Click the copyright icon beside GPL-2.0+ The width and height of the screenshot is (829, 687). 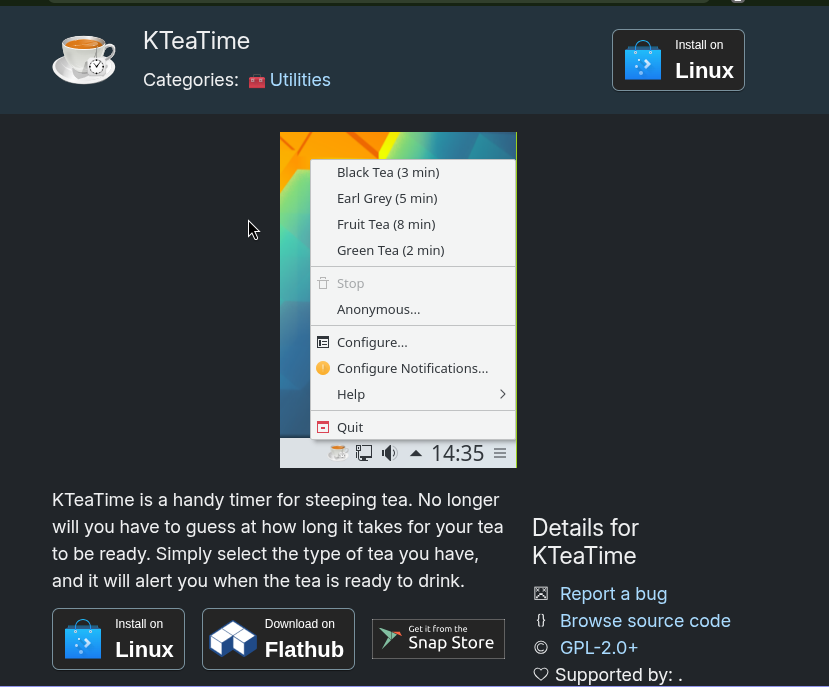pos(541,647)
